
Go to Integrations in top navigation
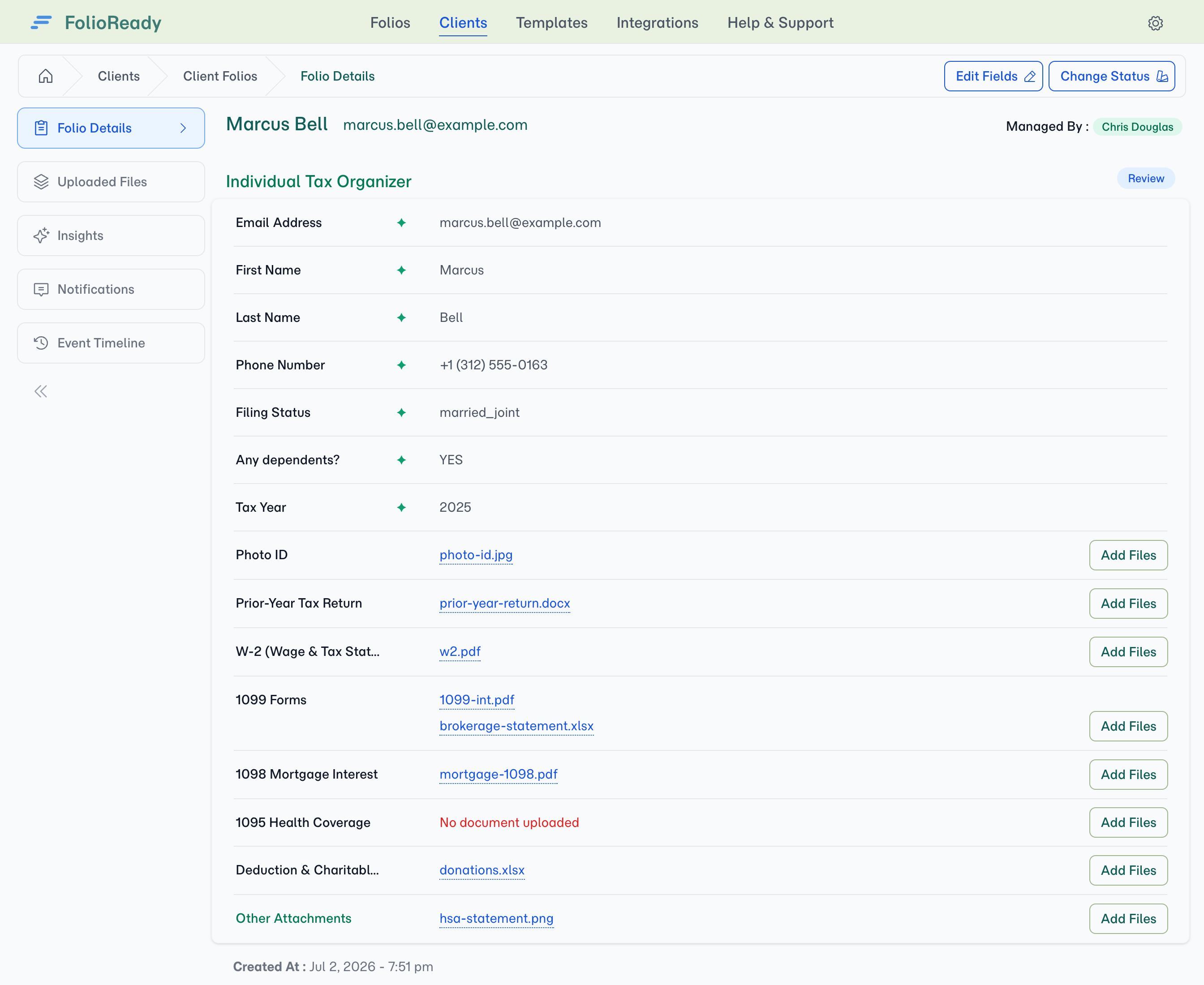click(658, 23)
